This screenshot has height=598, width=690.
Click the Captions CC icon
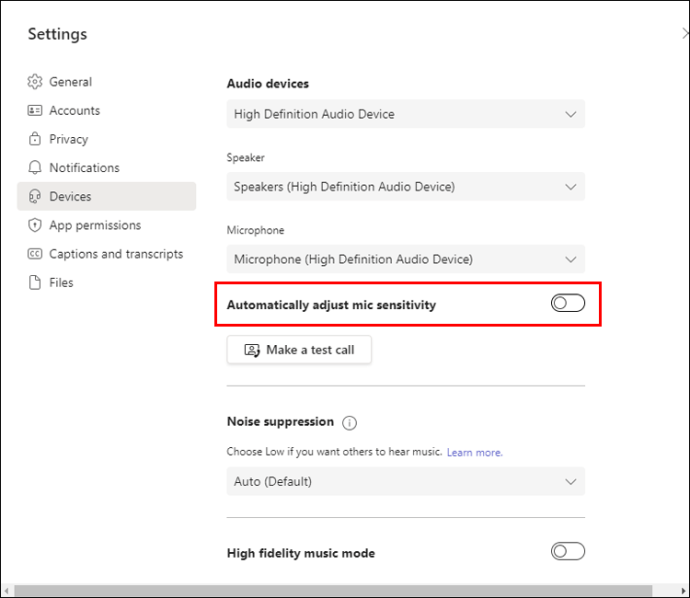(x=35, y=254)
